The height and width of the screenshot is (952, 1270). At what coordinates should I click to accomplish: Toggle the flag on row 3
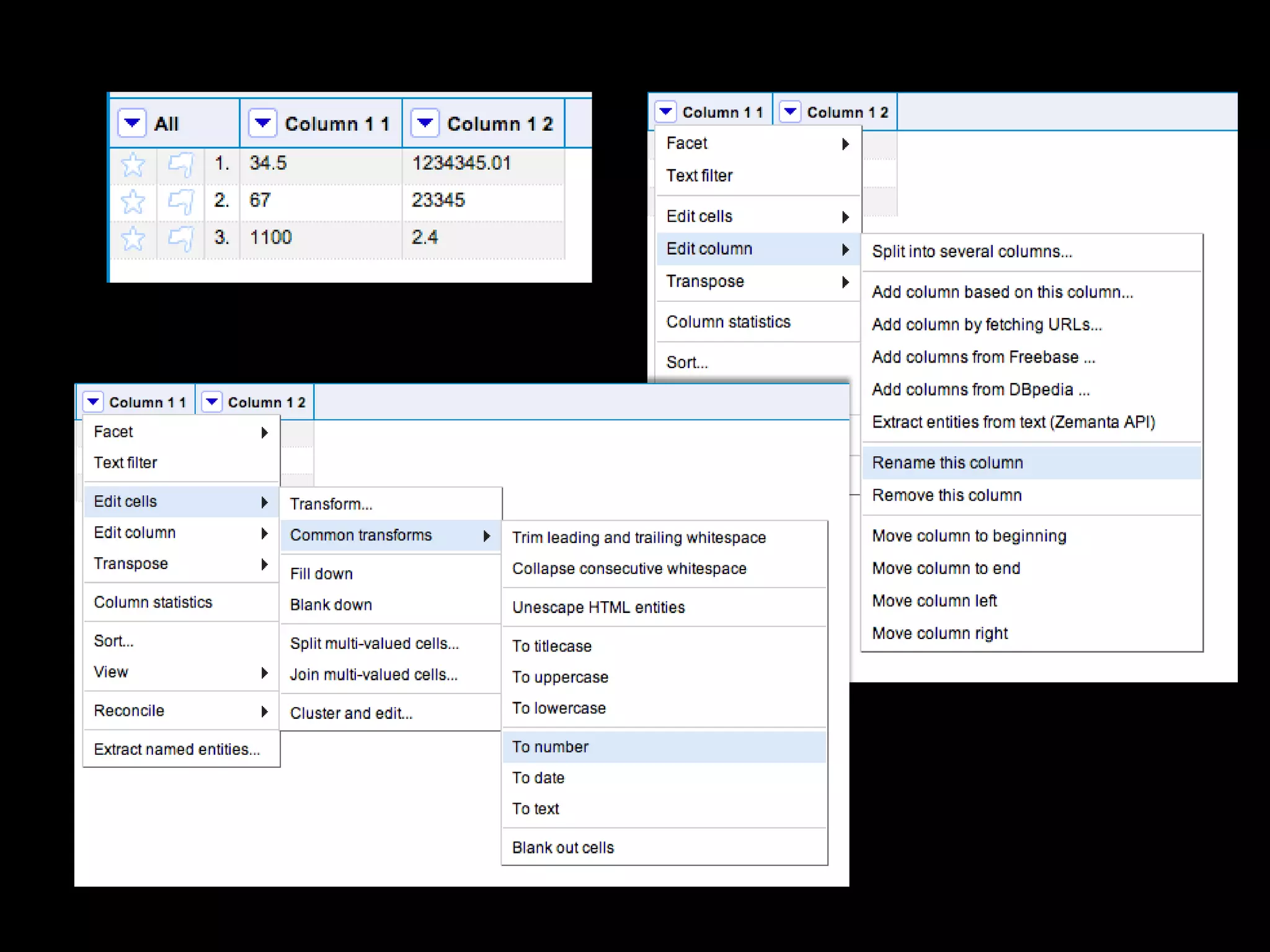point(180,239)
